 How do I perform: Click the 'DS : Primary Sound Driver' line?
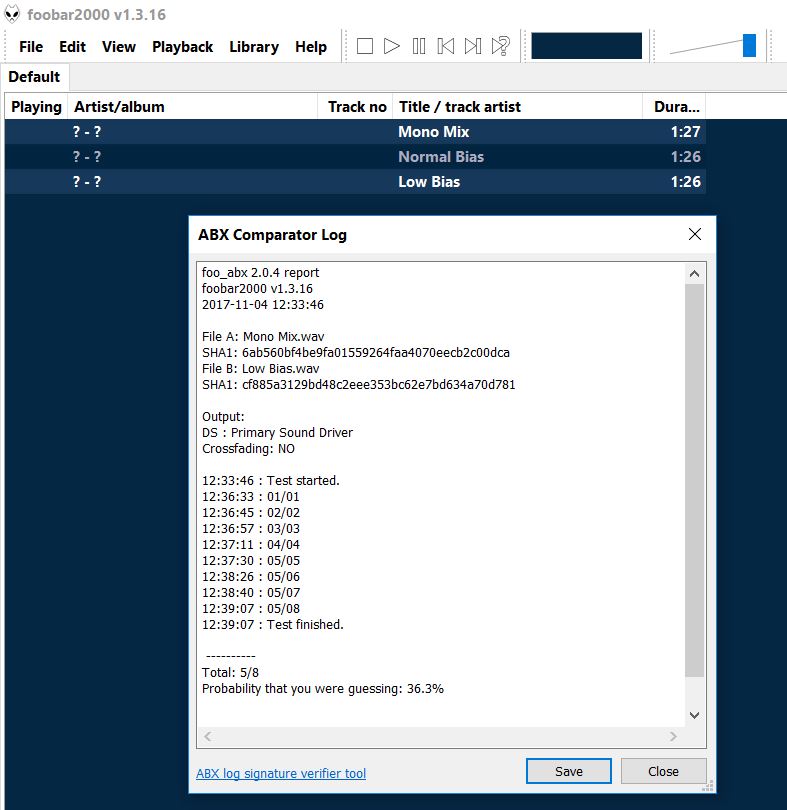tap(277, 432)
